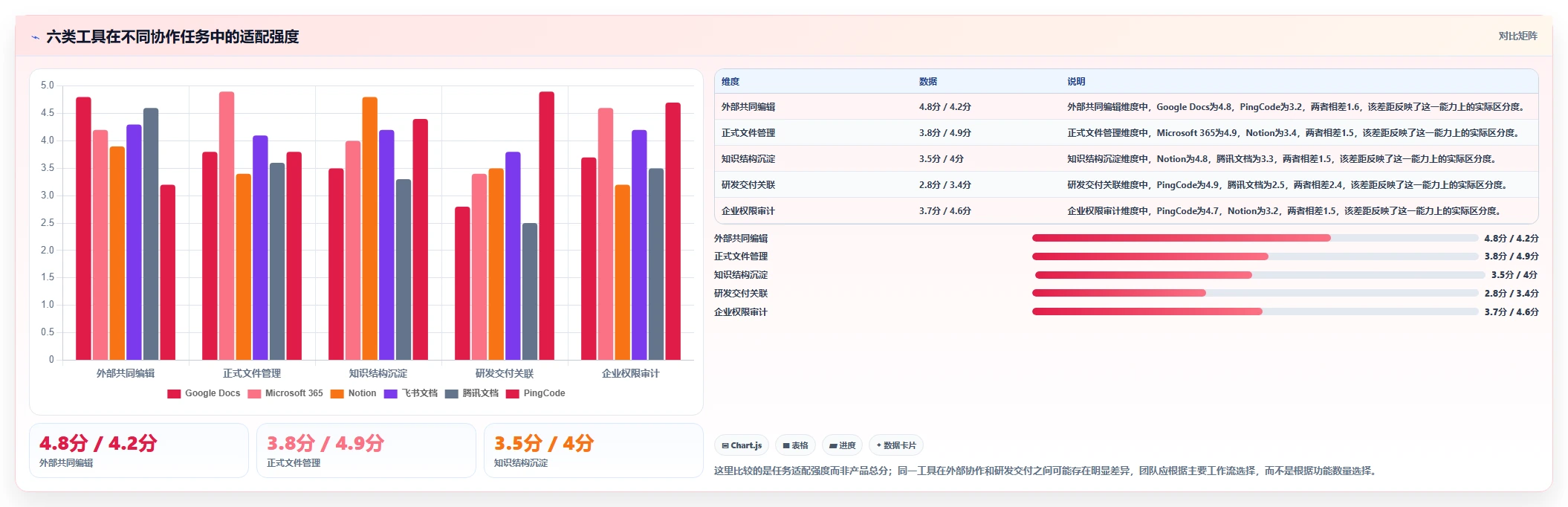Click the 企业权限审计 progress bar

(1254, 312)
